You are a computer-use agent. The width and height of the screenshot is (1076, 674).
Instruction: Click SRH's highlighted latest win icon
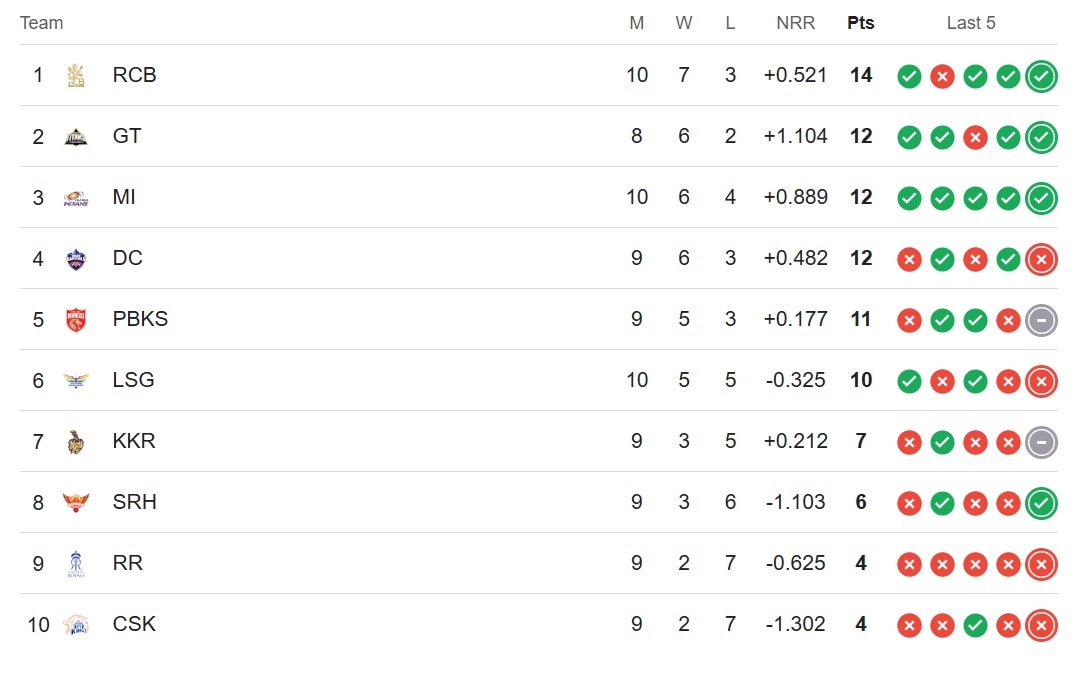(1041, 504)
